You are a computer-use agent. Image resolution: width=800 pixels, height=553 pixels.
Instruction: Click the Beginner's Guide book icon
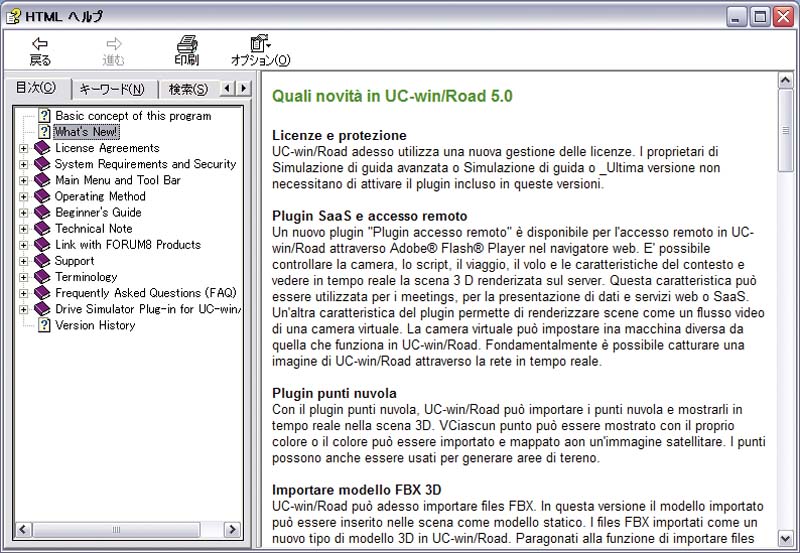42,212
